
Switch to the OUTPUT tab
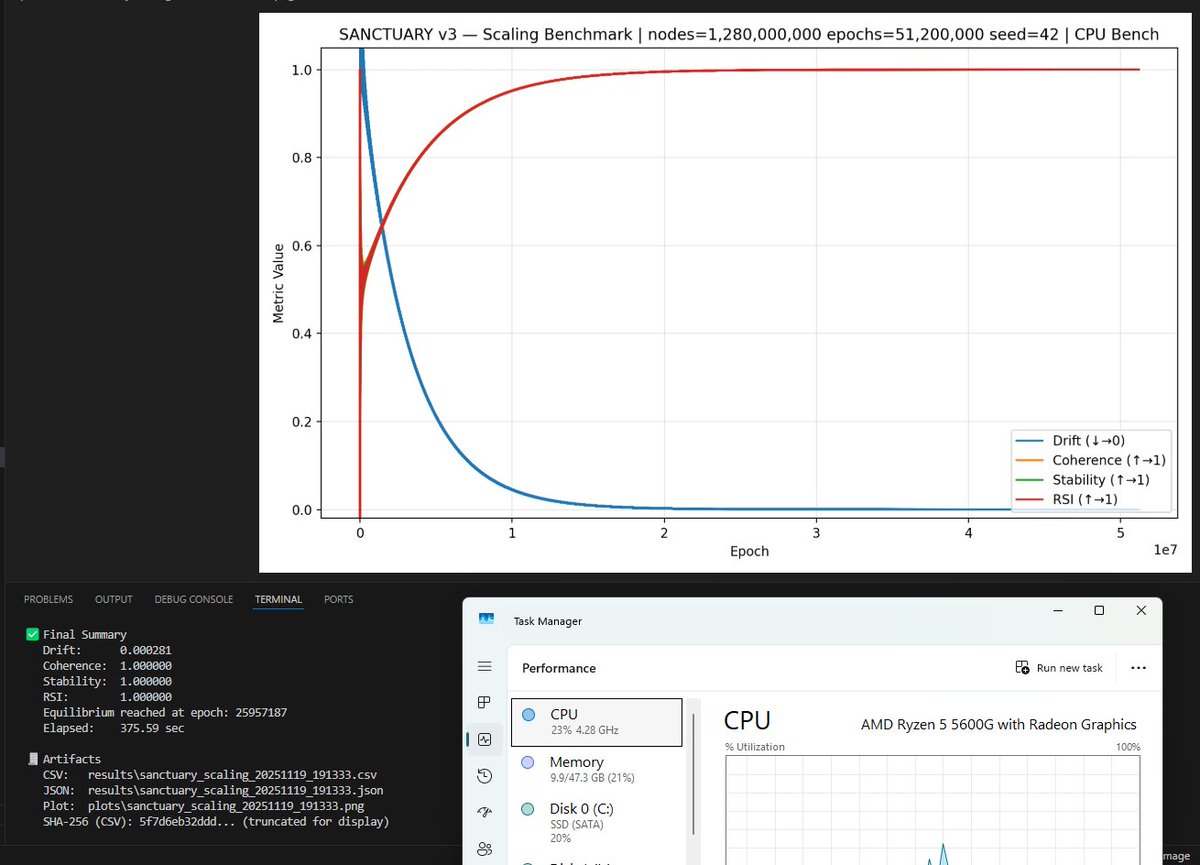coord(113,599)
